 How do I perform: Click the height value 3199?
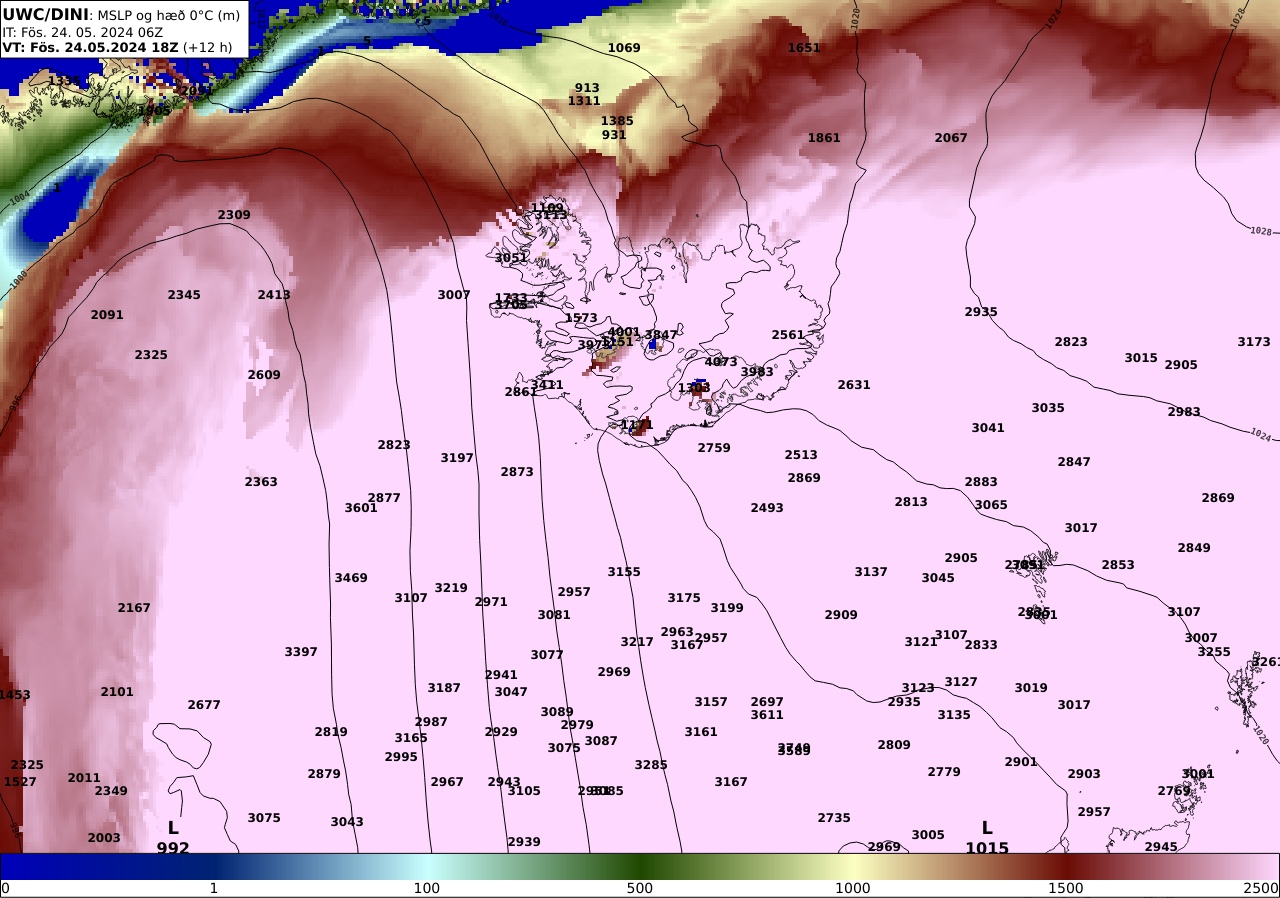727,608
